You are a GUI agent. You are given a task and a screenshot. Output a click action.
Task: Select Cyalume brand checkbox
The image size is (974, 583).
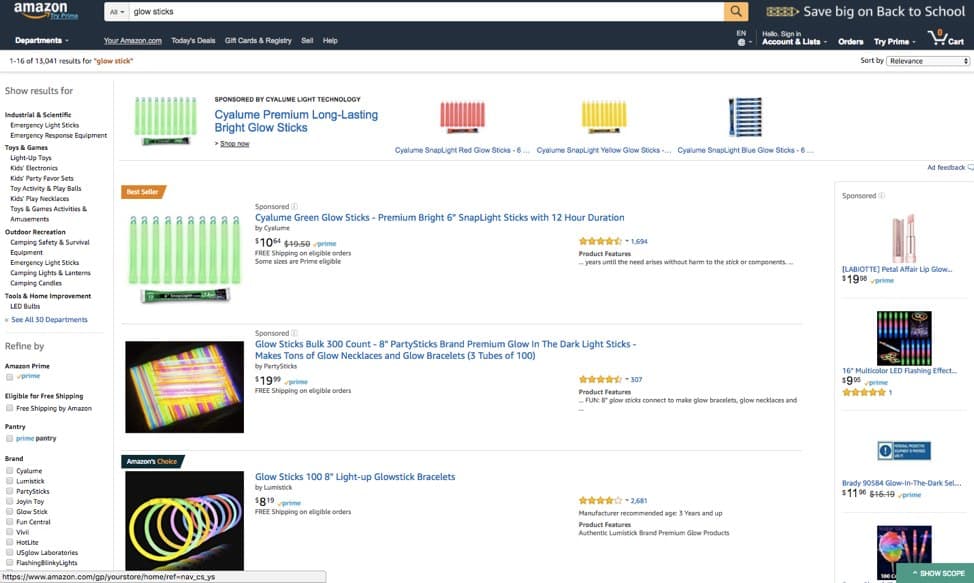pyautogui.click(x=9, y=471)
